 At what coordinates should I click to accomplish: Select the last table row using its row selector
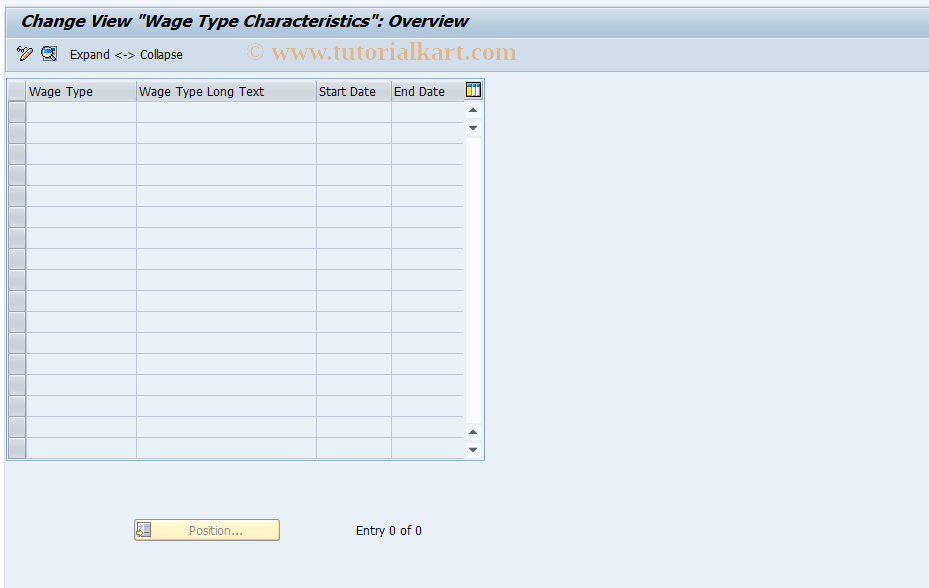17,448
